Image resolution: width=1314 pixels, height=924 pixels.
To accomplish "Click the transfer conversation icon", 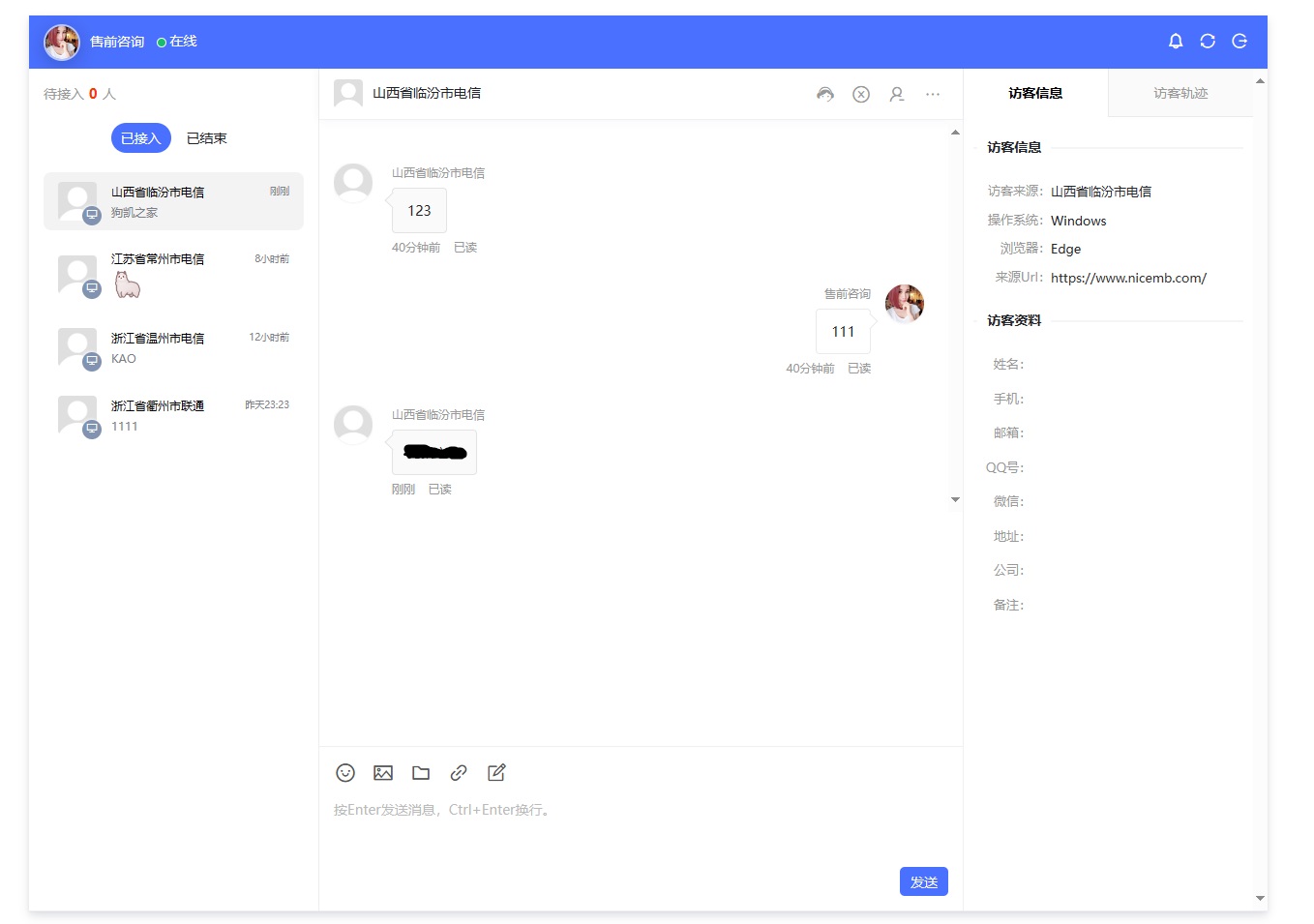I will (x=824, y=94).
